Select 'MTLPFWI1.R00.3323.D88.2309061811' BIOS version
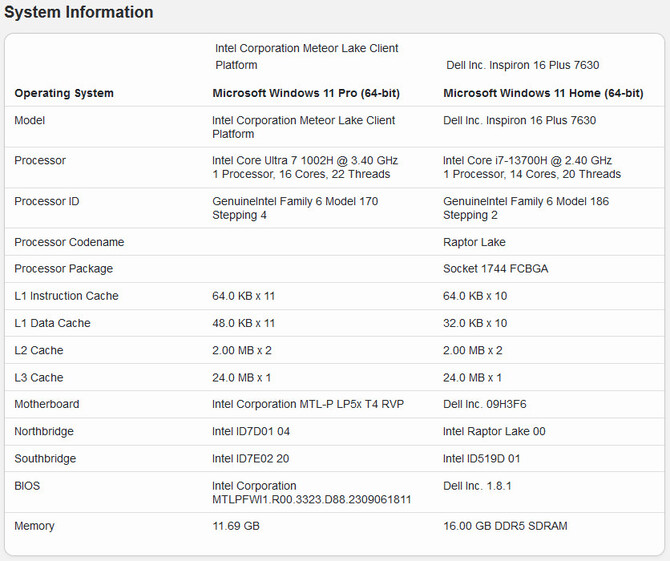 coord(311,499)
